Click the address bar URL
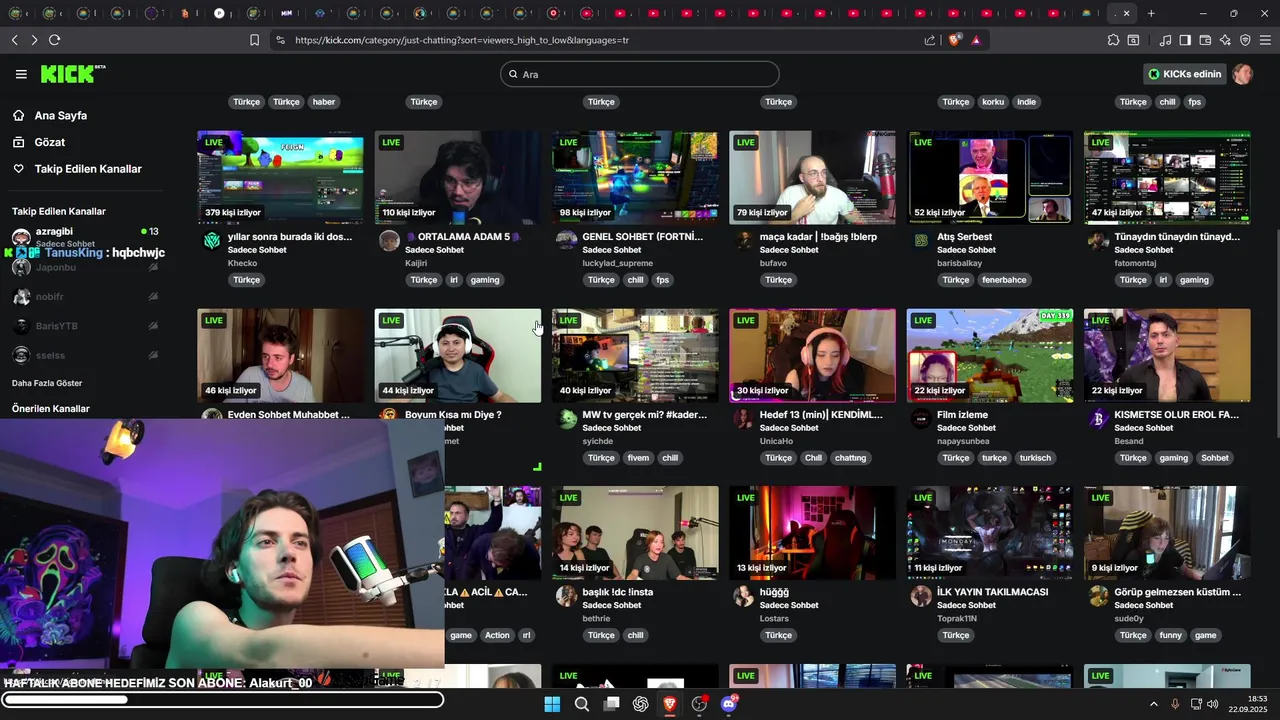Screen dimensions: 1280x720 (x=462, y=40)
